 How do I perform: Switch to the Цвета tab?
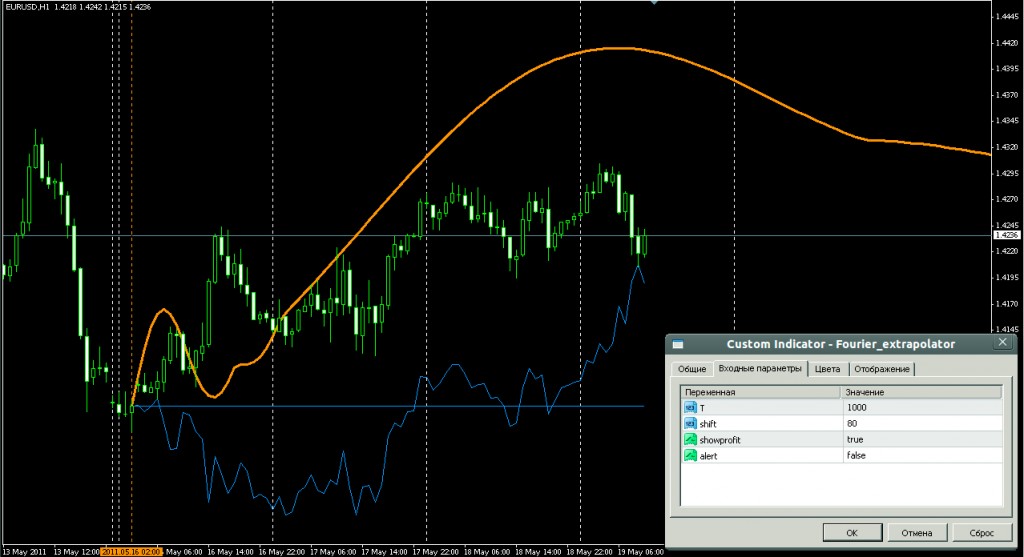pos(827,369)
